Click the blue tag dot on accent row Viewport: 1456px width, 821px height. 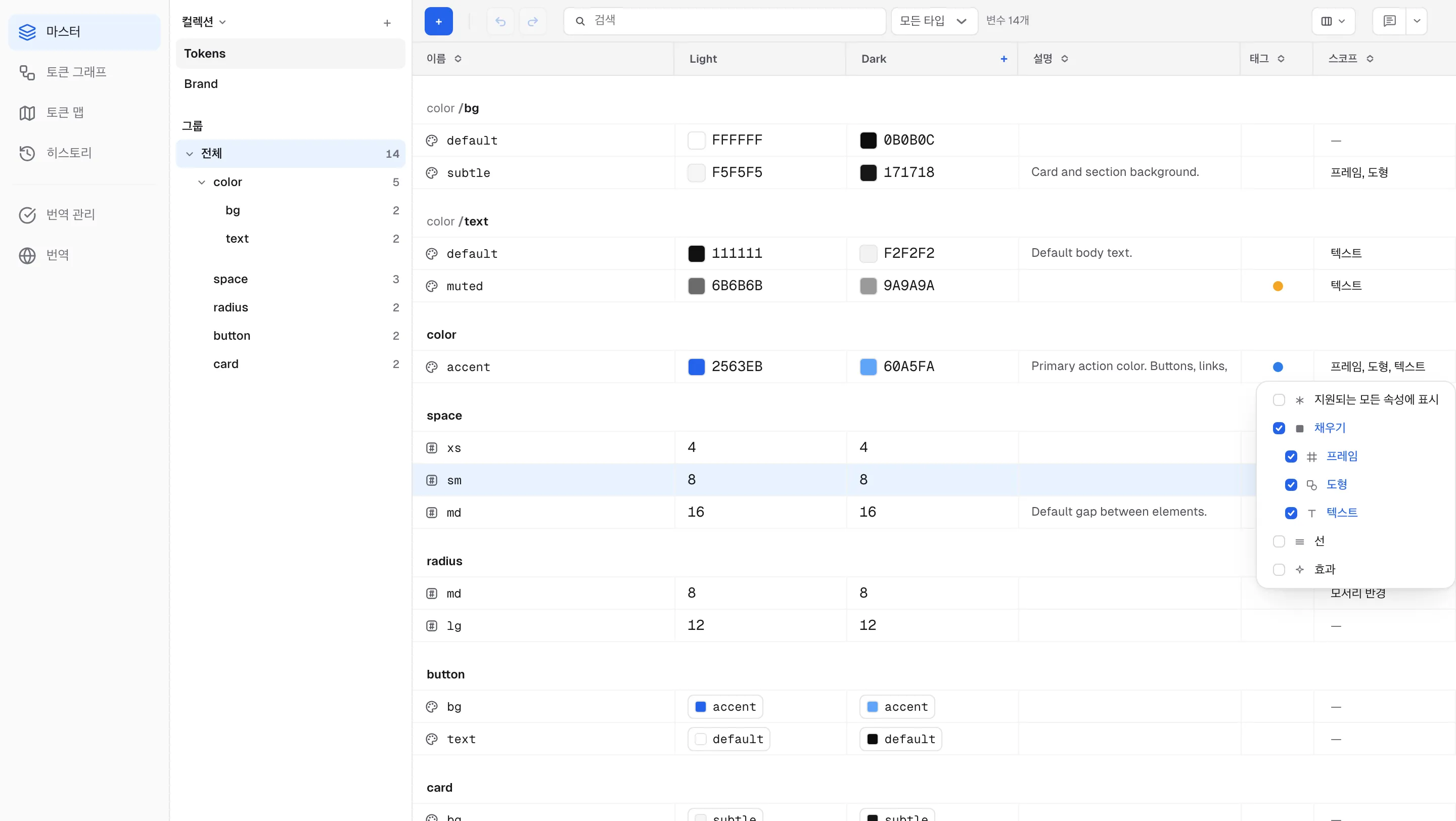(x=1278, y=367)
